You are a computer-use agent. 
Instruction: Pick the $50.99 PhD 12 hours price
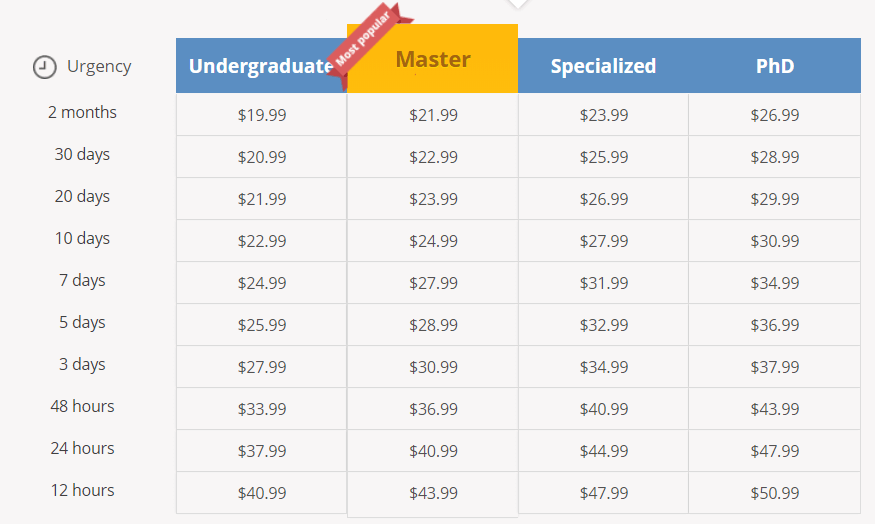[x=775, y=493]
